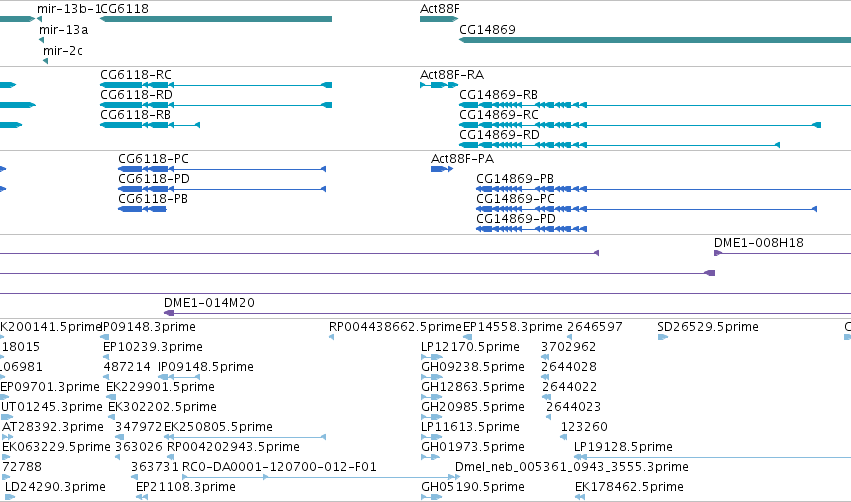
Task: Select the Act88F-RA transcript label
Action: click(x=452, y=75)
